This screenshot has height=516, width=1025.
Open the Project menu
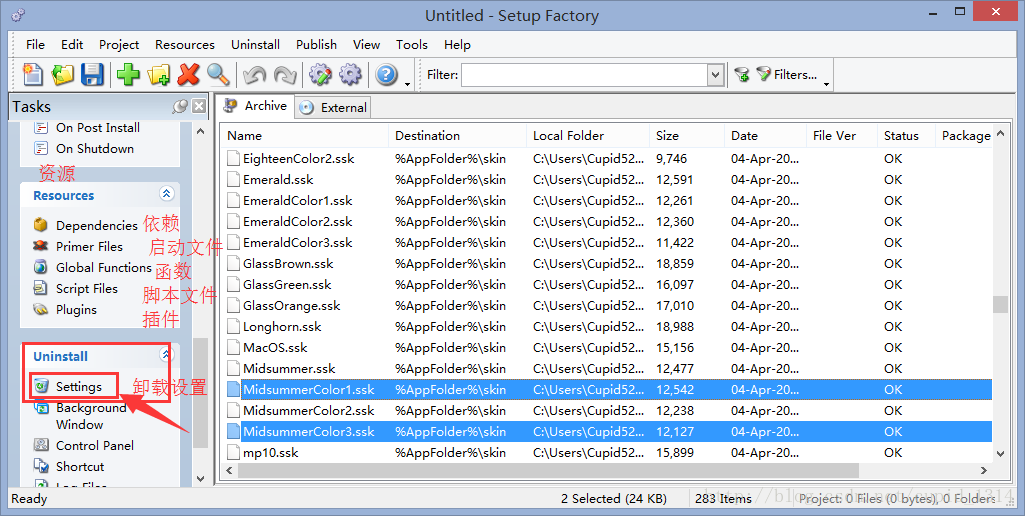[119, 44]
